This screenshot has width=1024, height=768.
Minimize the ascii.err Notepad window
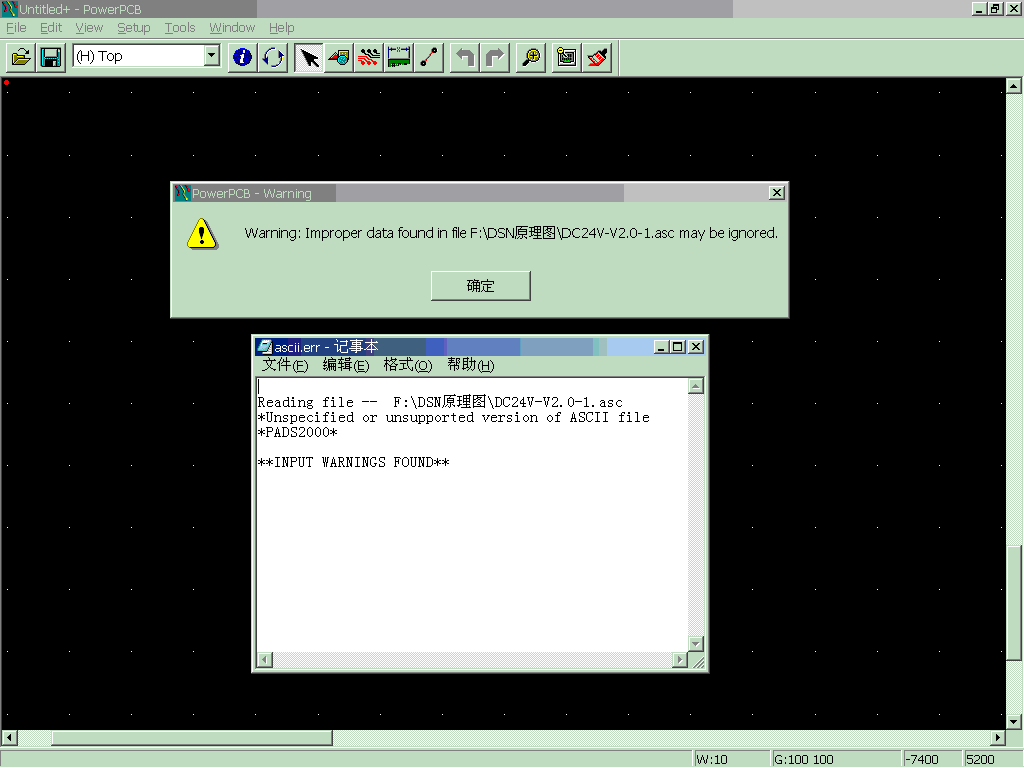tap(661, 347)
